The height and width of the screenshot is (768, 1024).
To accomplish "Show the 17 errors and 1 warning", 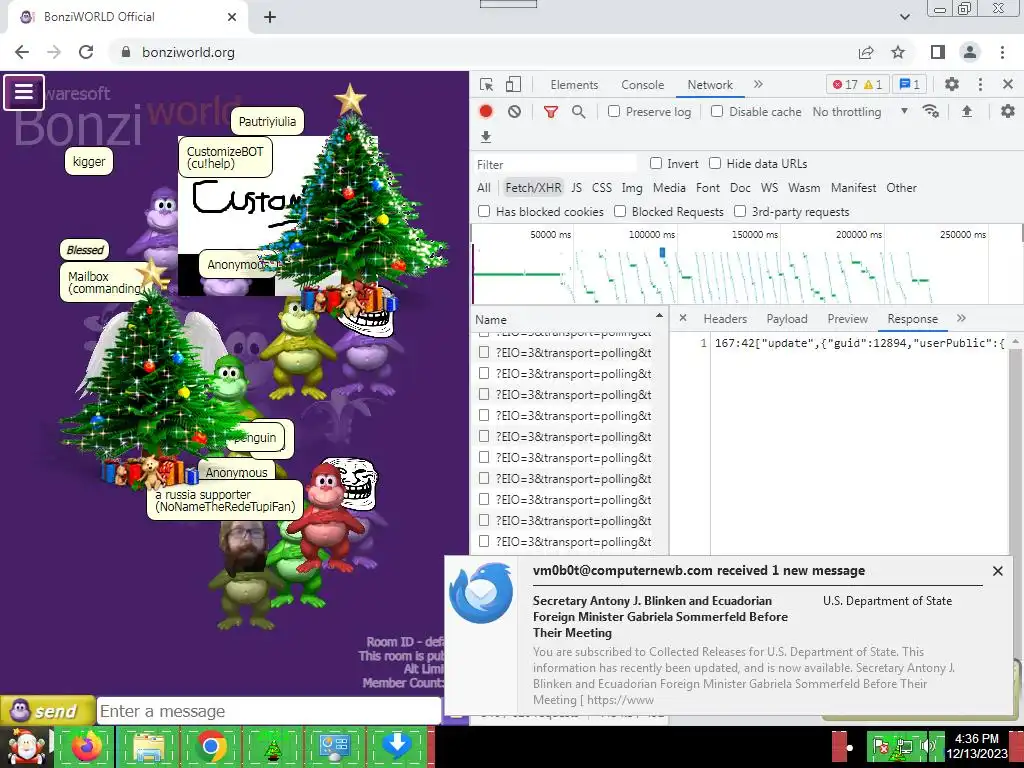I will coord(857,84).
